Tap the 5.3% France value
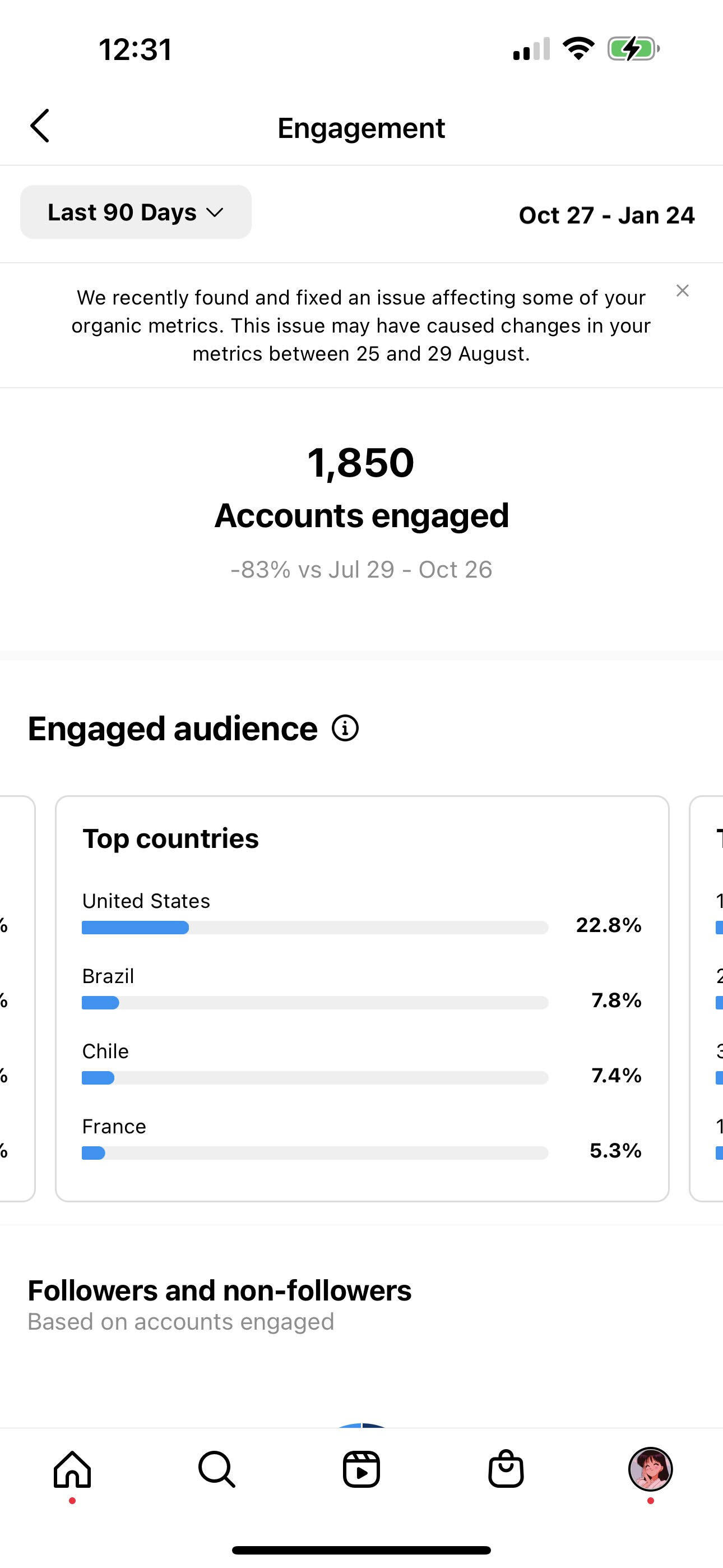The width and height of the screenshot is (723, 1568). click(615, 1150)
